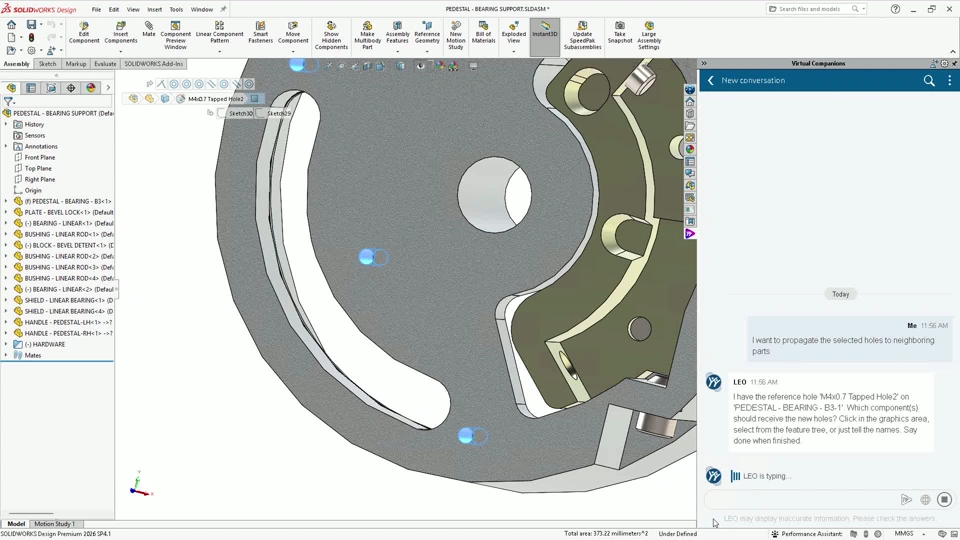Image resolution: width=960 pixels, height=540 pixels.
Task: Expand the History folder in the tree
Action: click(x=6, y=124)
